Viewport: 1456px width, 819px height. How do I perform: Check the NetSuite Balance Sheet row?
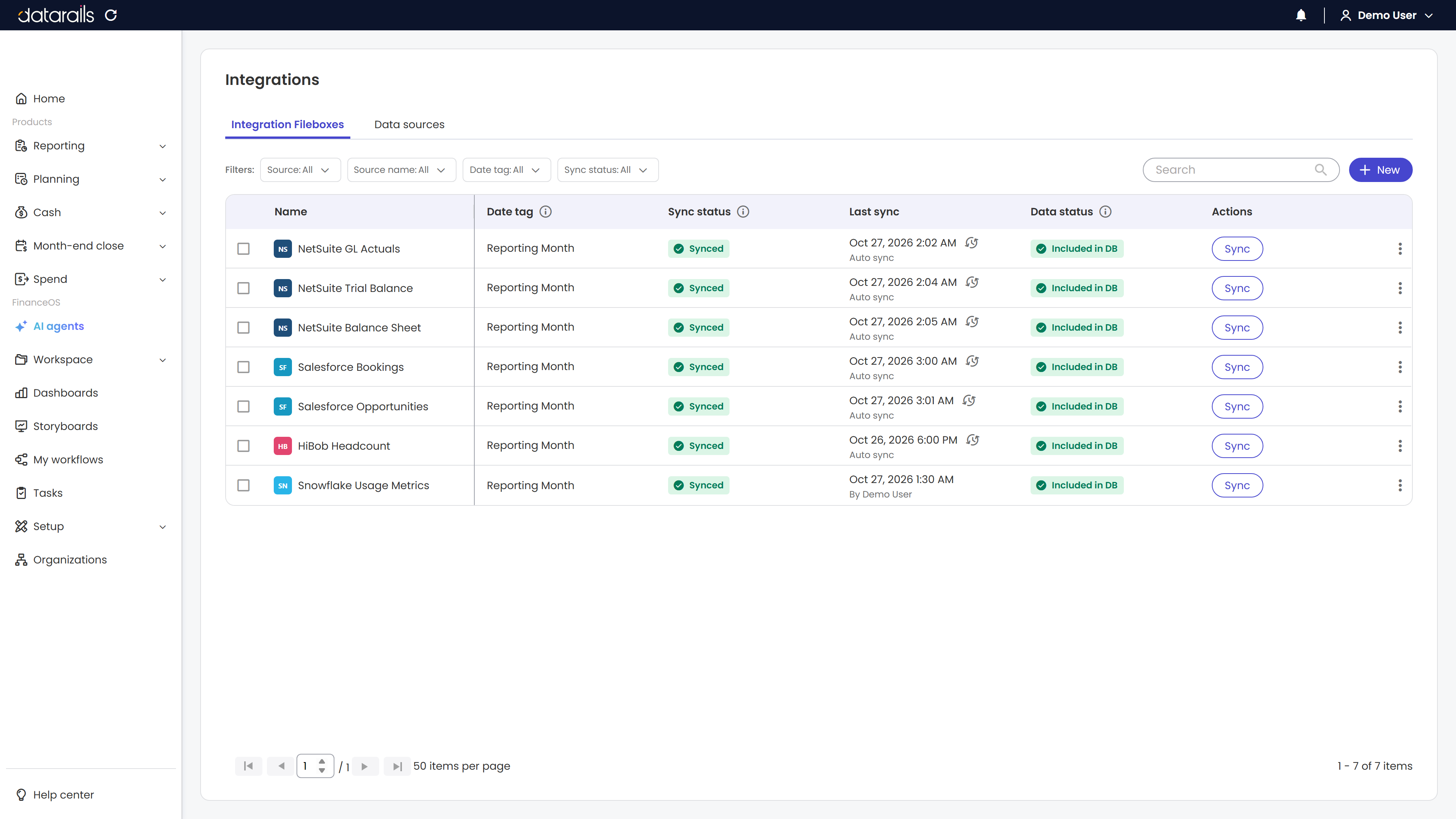tap(243, 328)
